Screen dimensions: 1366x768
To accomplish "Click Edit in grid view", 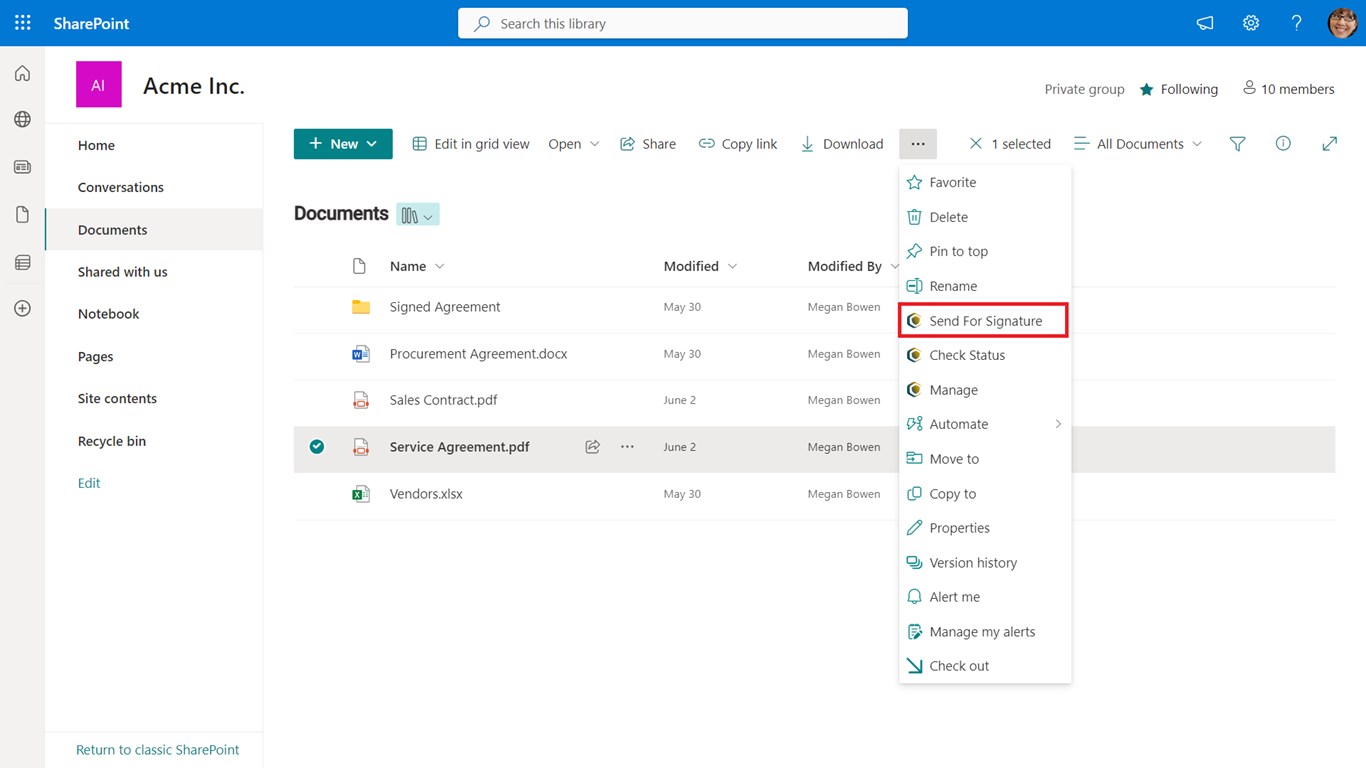I will 471,144.
